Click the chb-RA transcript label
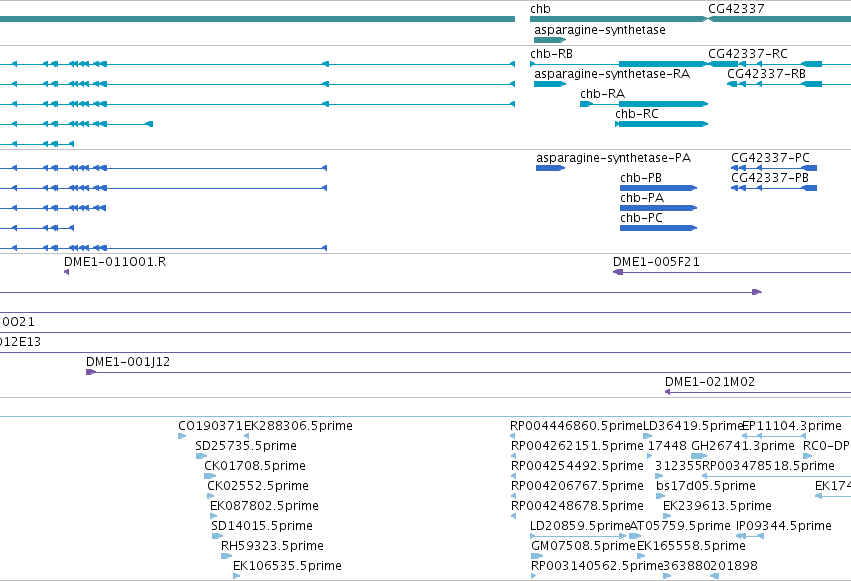Screen dimensions: 851x581 point(602,94)
